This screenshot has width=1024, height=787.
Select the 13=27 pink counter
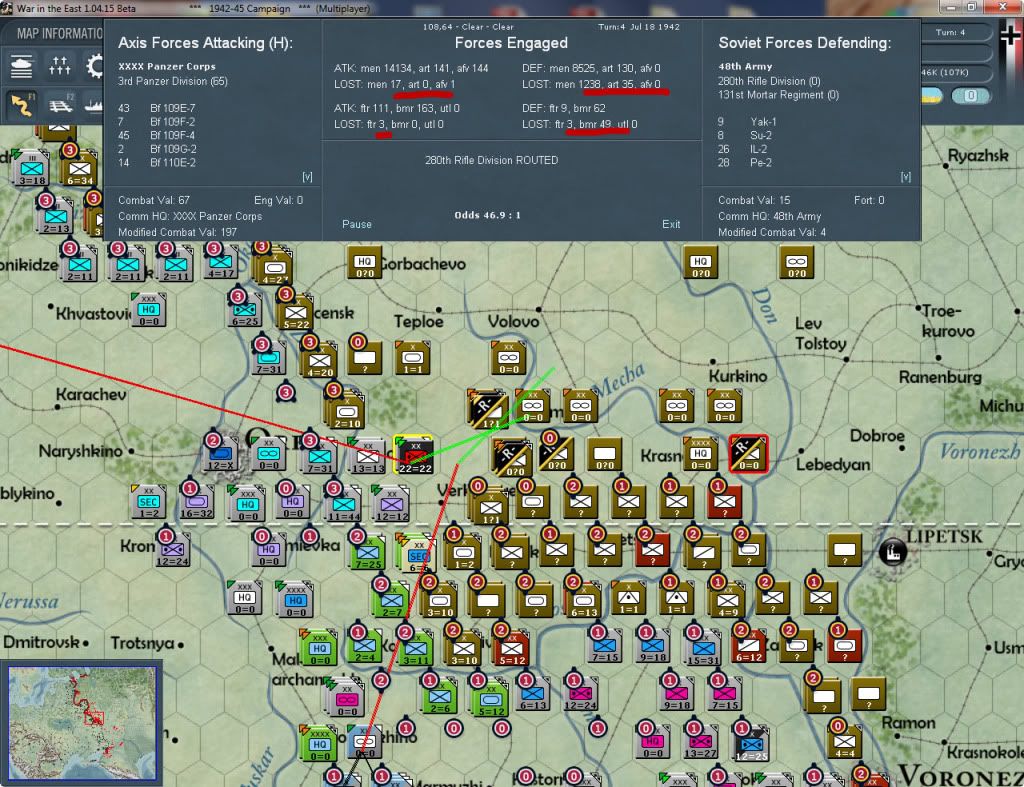(701, 741)
